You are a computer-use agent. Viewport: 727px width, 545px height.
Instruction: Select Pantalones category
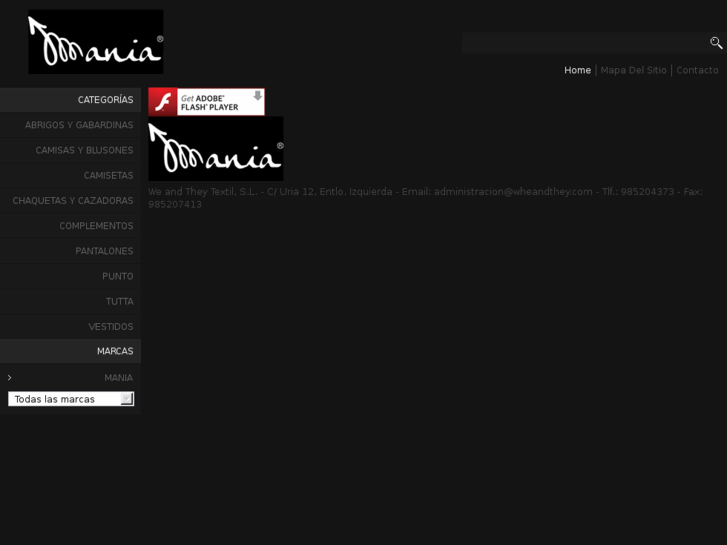pyautogui.click(x=70, y=251)
